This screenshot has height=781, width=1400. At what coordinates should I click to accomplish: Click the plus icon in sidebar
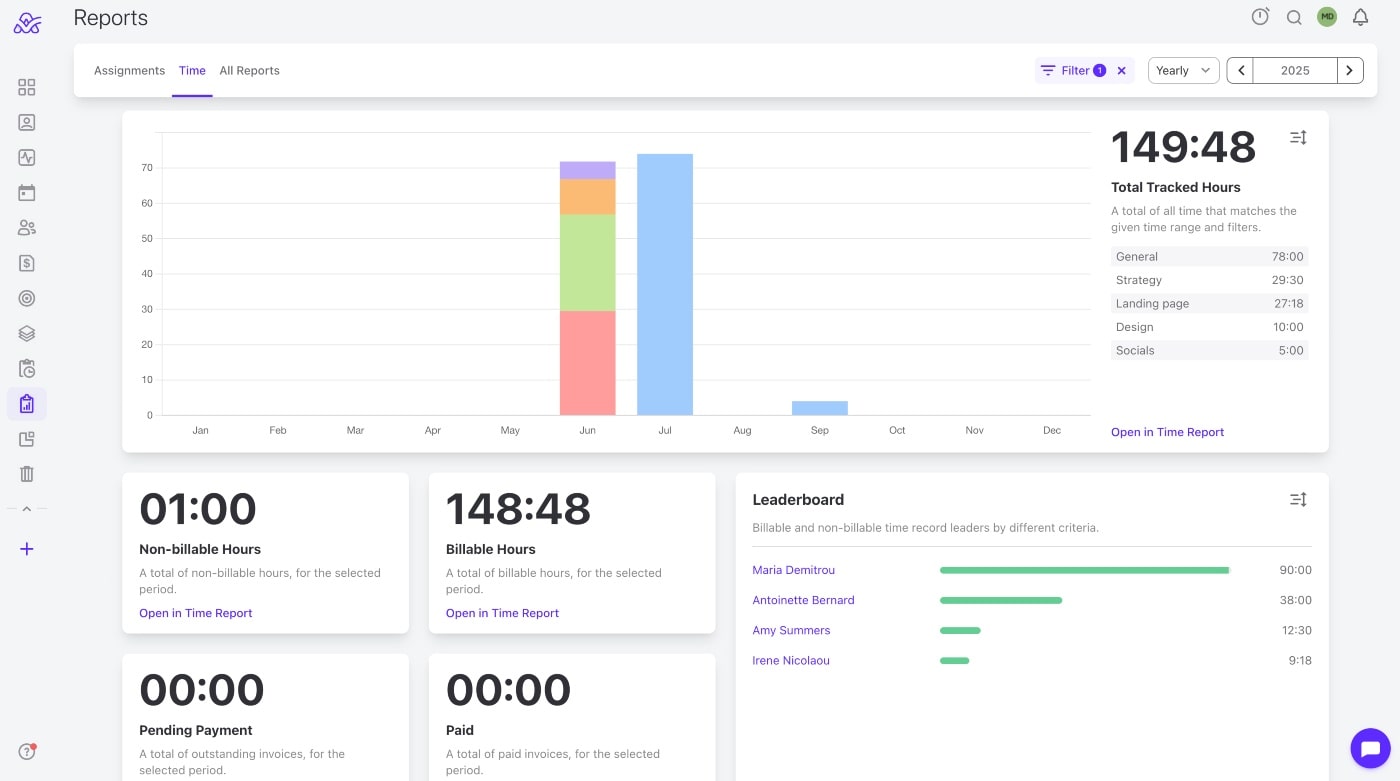(x=27, y=549)
